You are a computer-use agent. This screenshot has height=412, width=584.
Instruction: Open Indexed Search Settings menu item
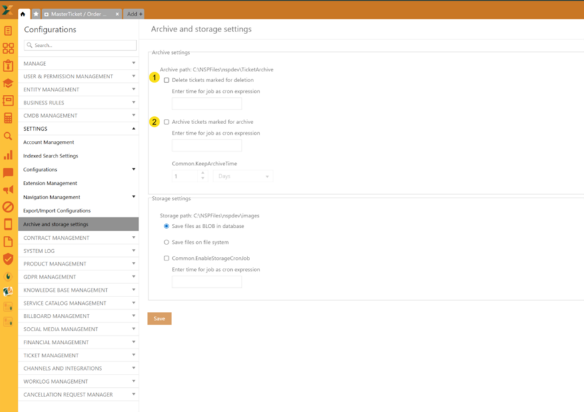pos(51,156)
